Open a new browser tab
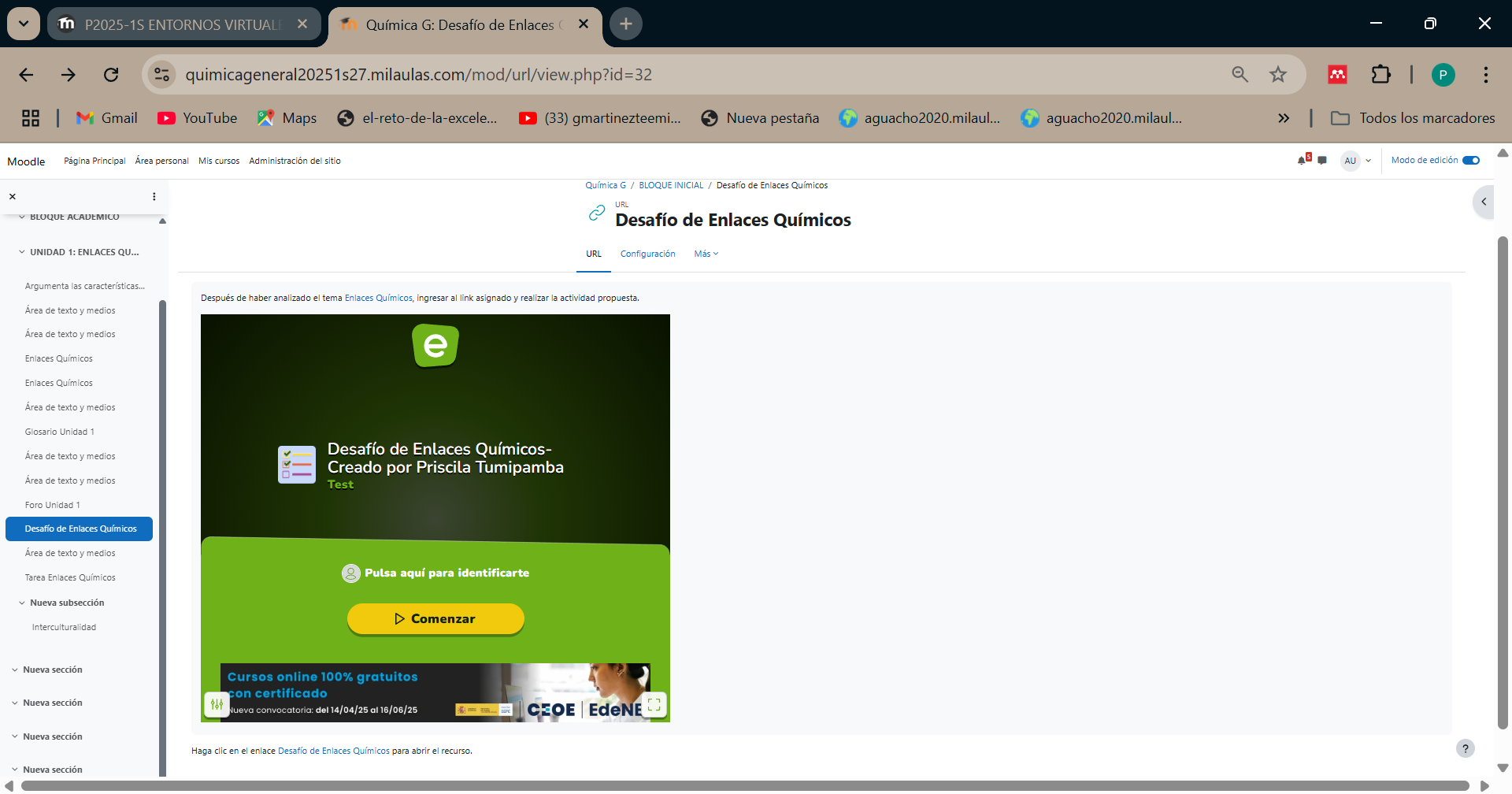The image size is (1512, 794). tap(626, 24)
